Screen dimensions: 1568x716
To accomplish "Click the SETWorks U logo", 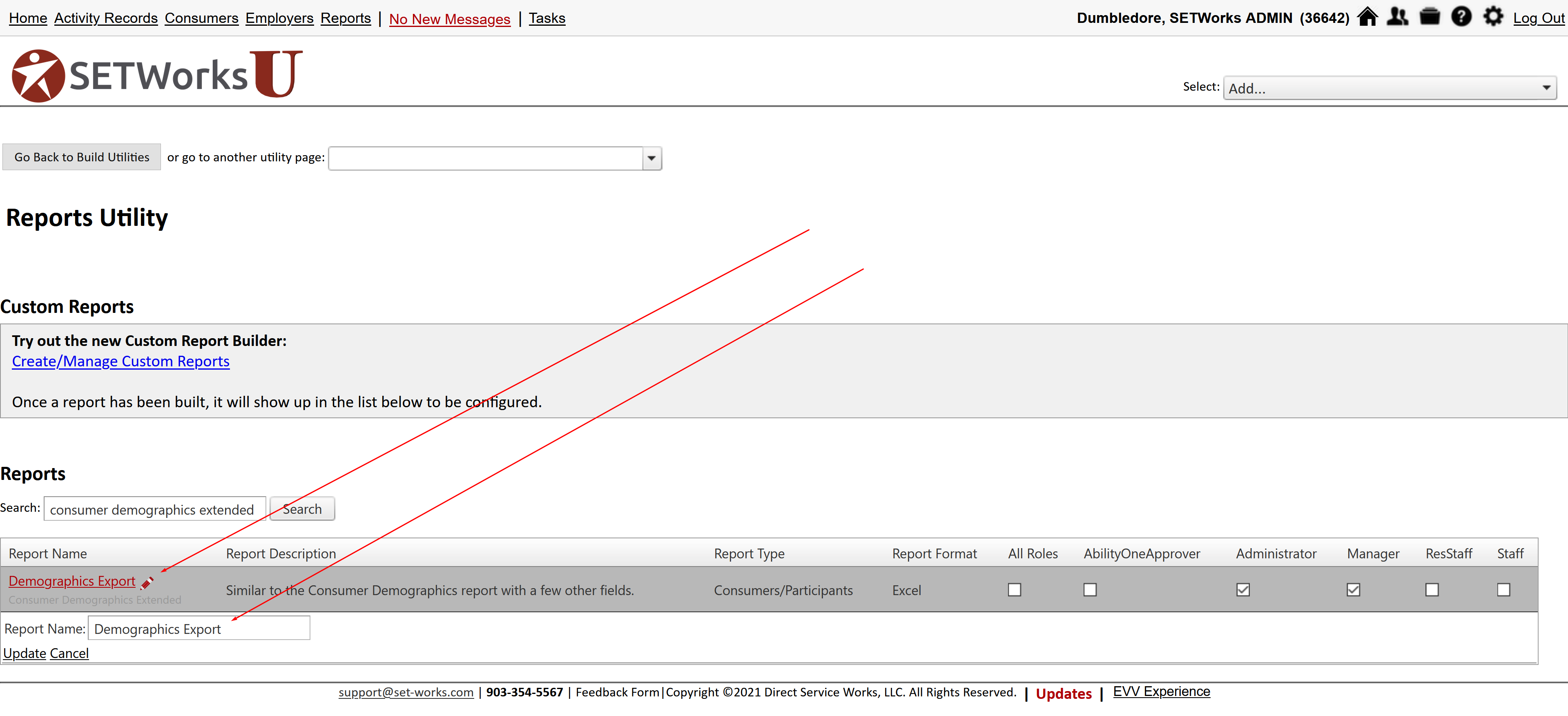I will [156, 76].
